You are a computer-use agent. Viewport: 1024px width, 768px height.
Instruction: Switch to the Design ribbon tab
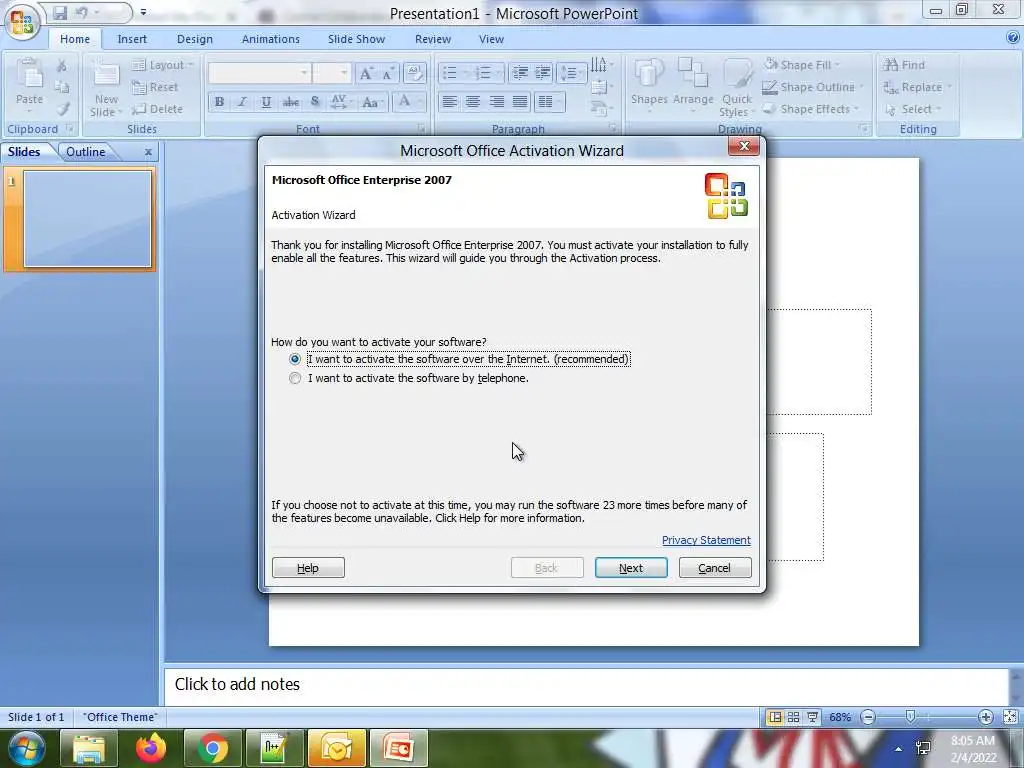click(x=195, y=39)
